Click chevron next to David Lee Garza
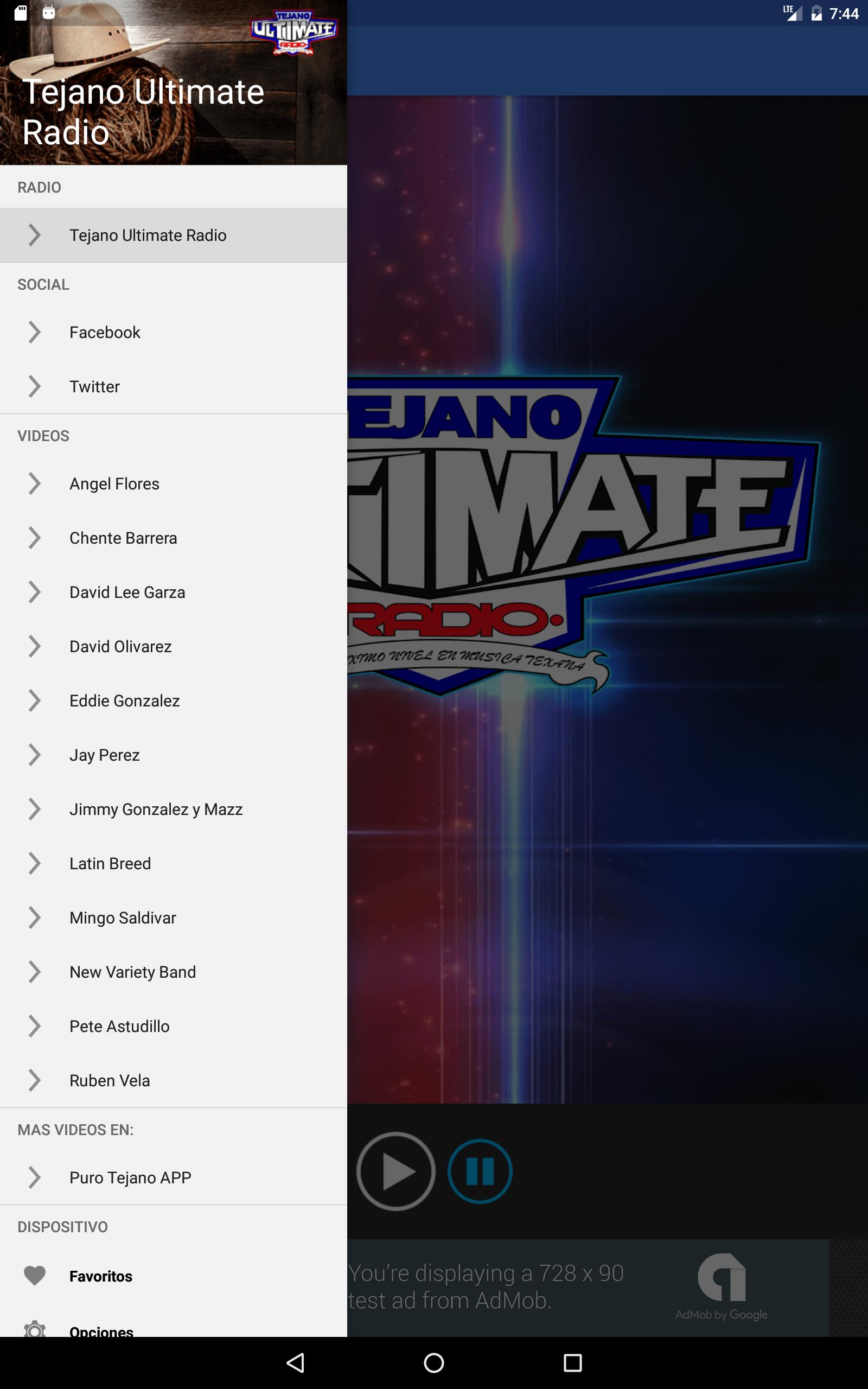868x1389 pixels. pos(34,592)
